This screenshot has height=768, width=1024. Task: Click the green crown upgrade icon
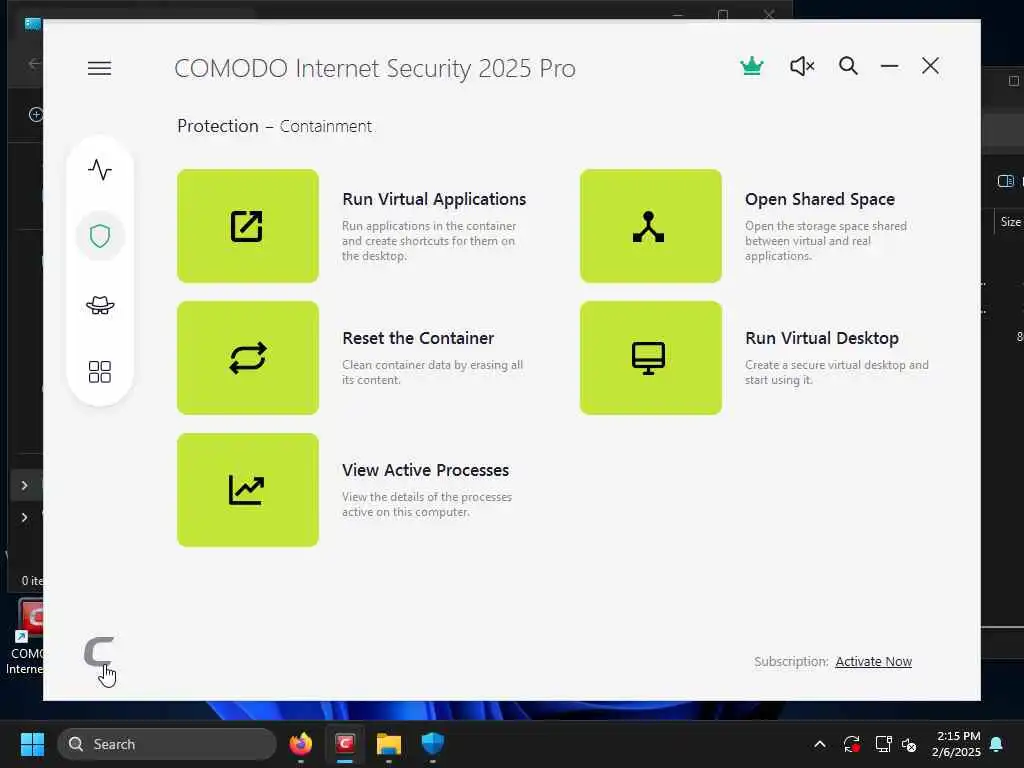pos(752,66)
